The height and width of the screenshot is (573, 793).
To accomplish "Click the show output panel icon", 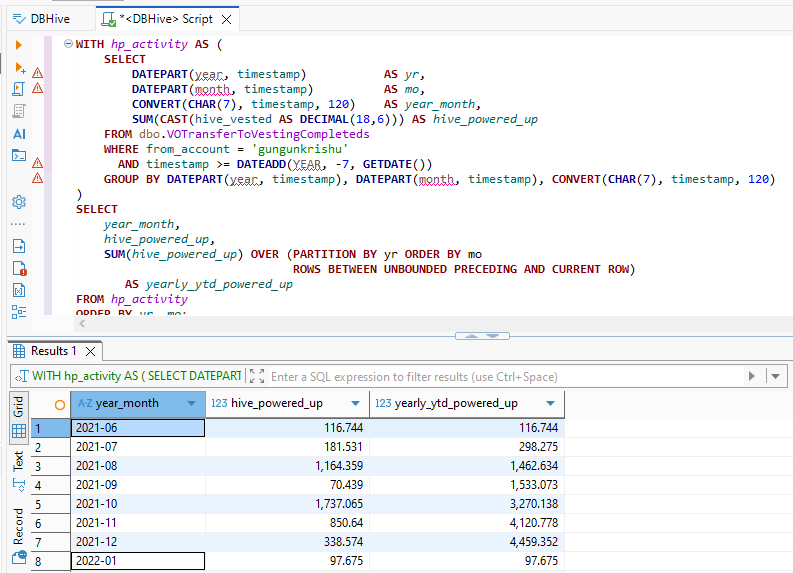I will (18, 246).
